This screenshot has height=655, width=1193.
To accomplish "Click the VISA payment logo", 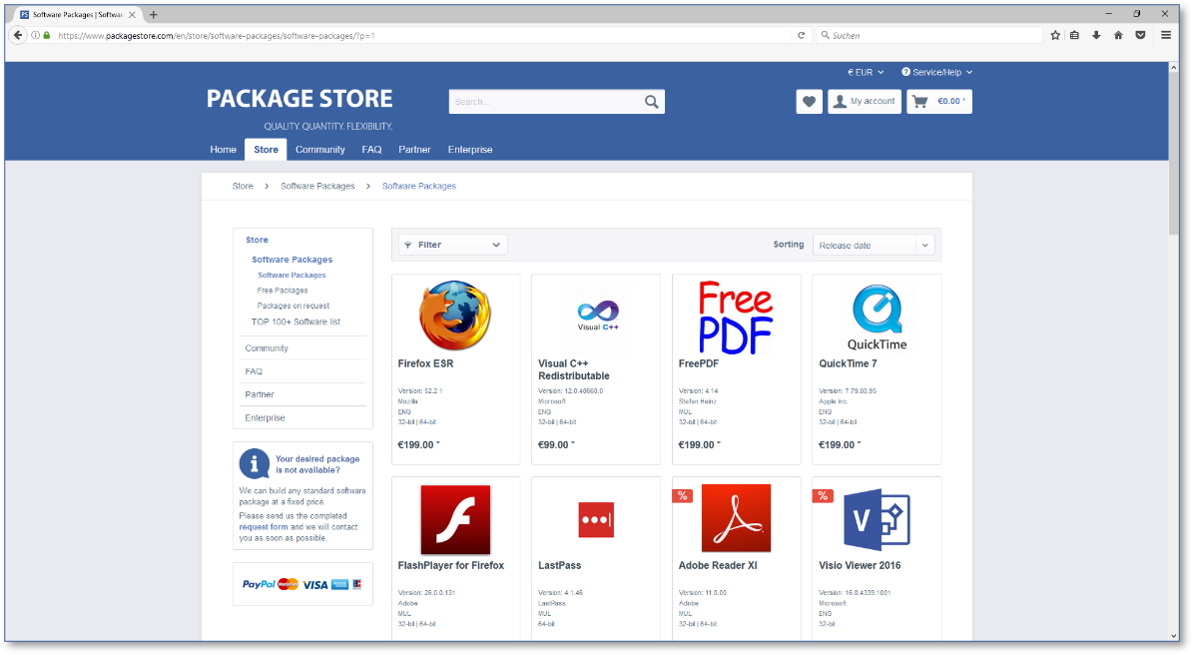I will (x=315, y=585).
